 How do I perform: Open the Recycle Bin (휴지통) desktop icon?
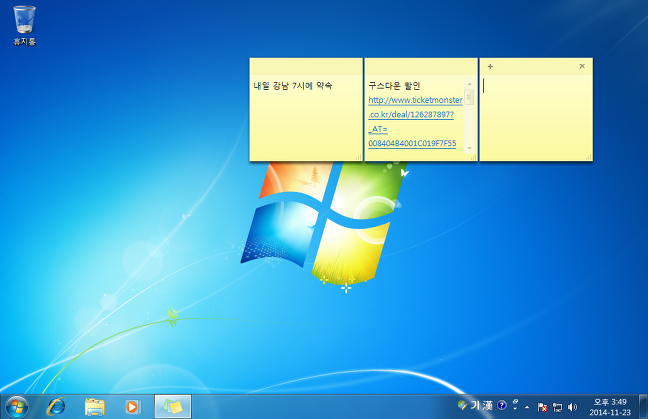(x=24, y=25)
